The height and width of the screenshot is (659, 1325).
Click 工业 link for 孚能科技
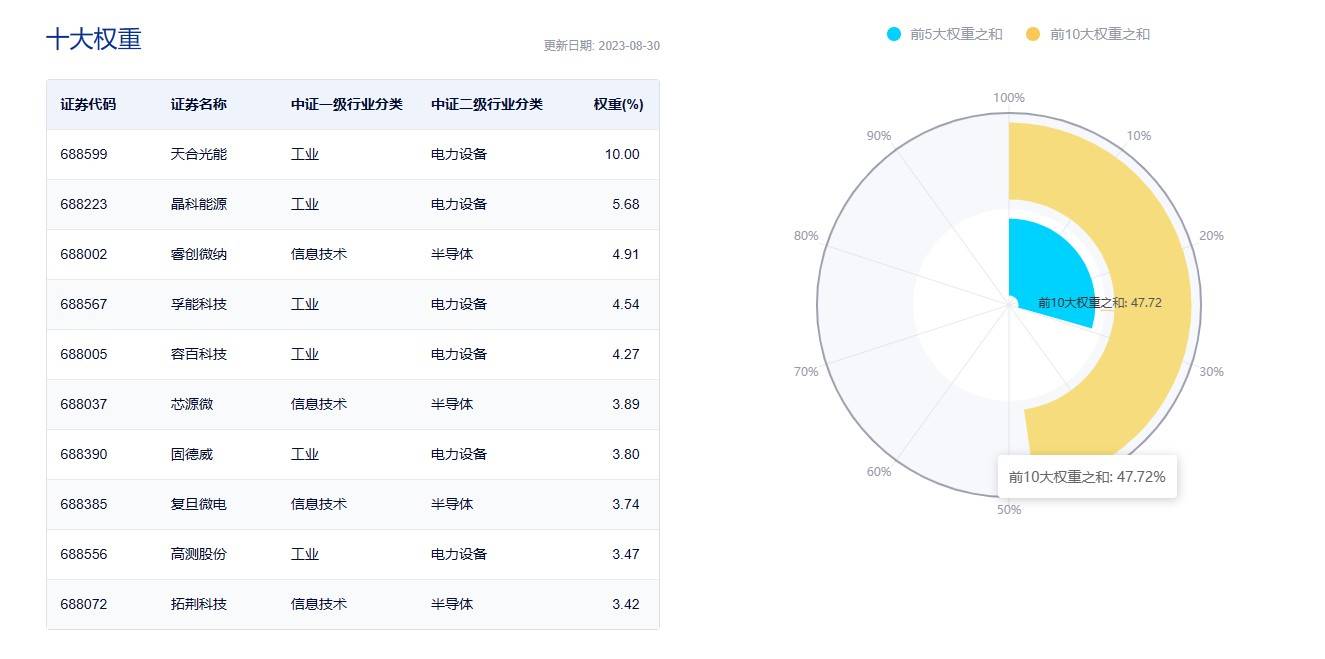pos(305,304)
